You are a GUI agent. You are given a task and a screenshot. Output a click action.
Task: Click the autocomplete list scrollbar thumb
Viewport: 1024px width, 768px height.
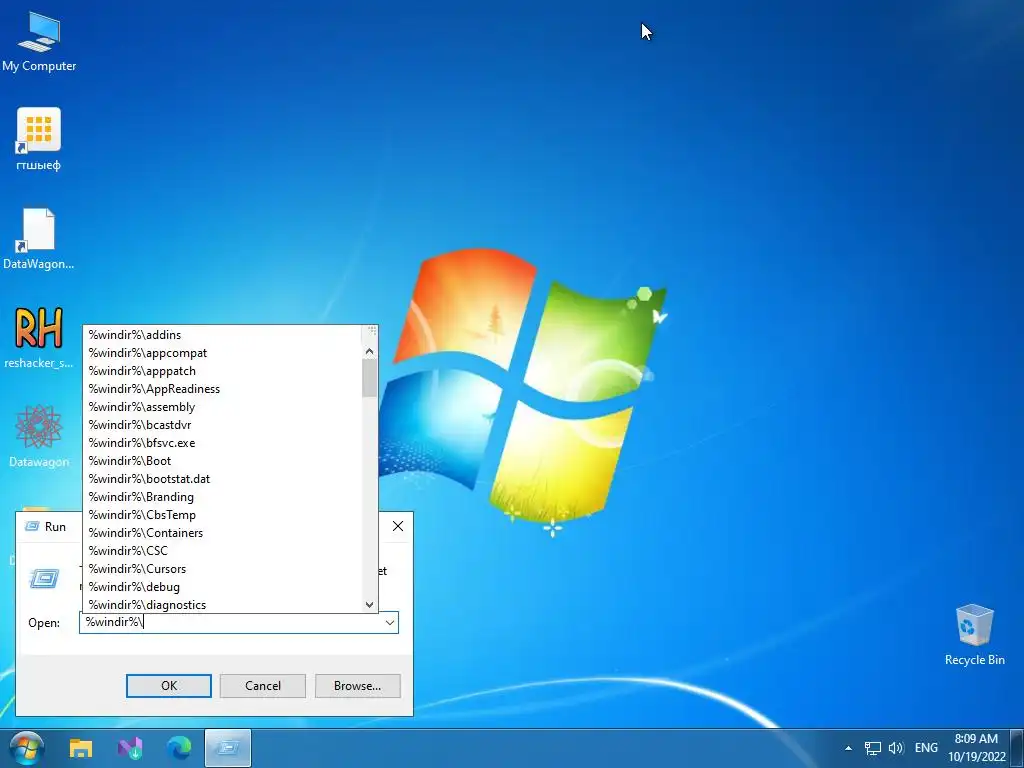tap(370, 379)
